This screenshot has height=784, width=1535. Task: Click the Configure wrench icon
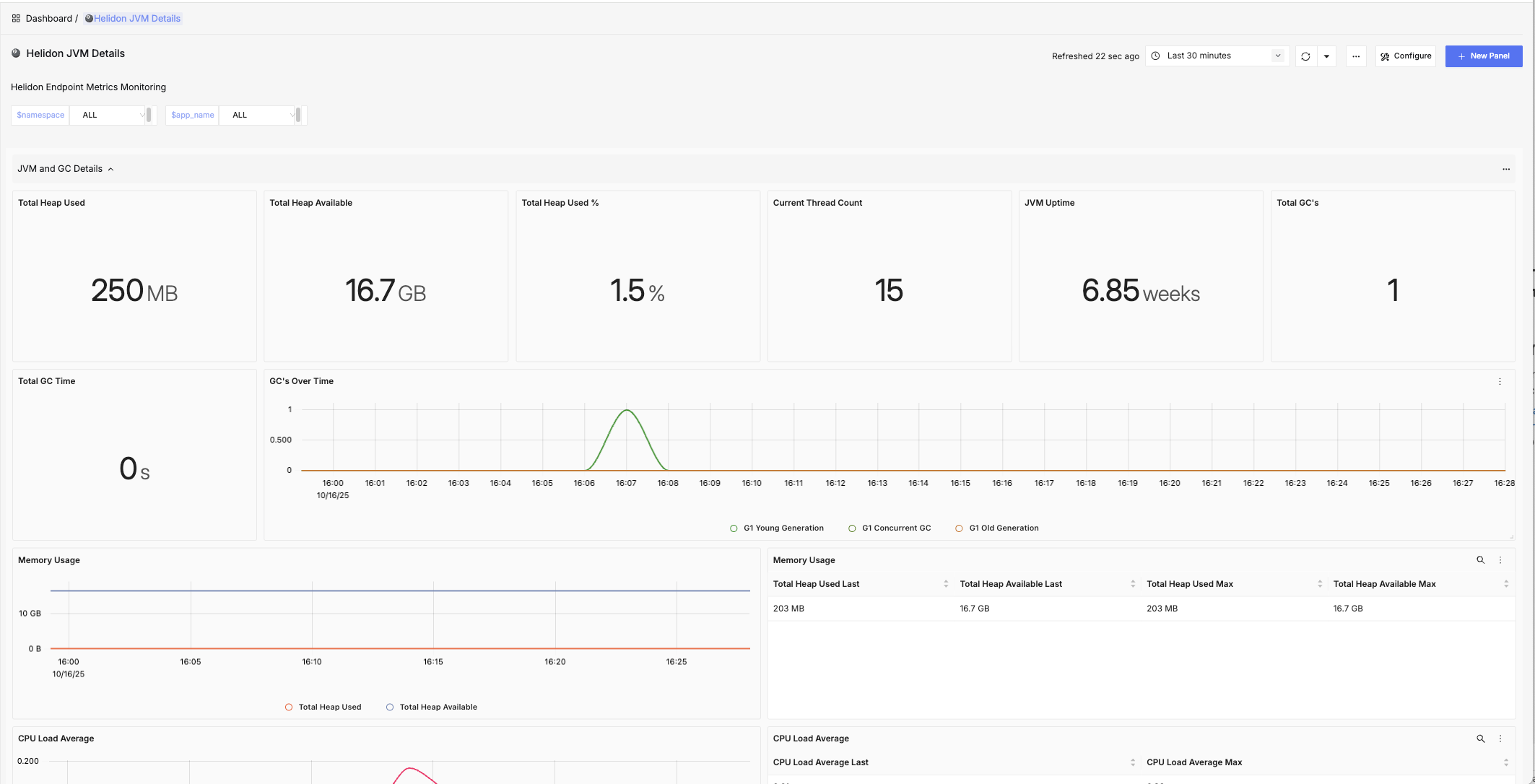[x=1385, y=56]
